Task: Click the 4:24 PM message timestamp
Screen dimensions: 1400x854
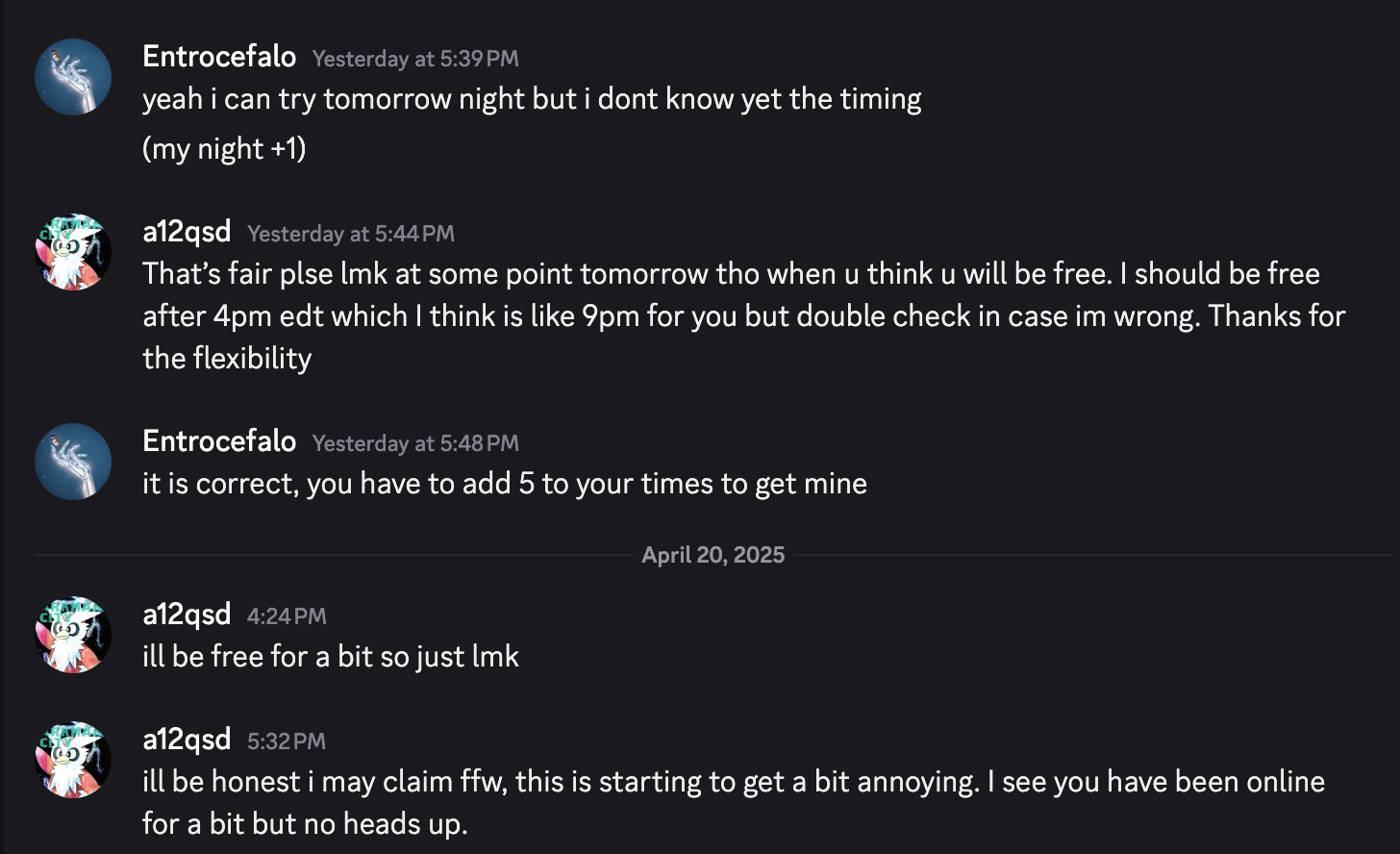Action: [x=287, y=616]
